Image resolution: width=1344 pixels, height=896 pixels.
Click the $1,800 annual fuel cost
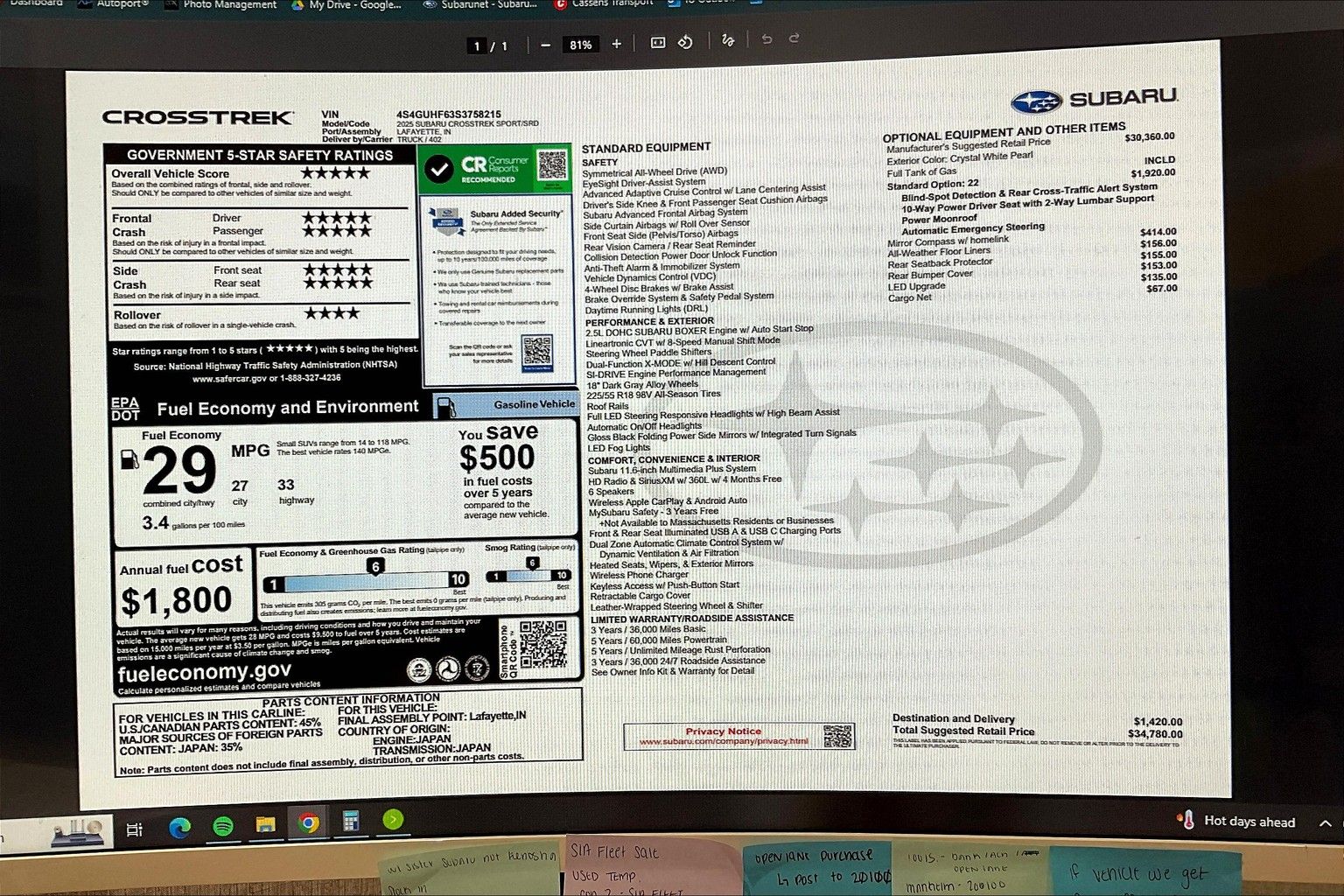(176, 601)
